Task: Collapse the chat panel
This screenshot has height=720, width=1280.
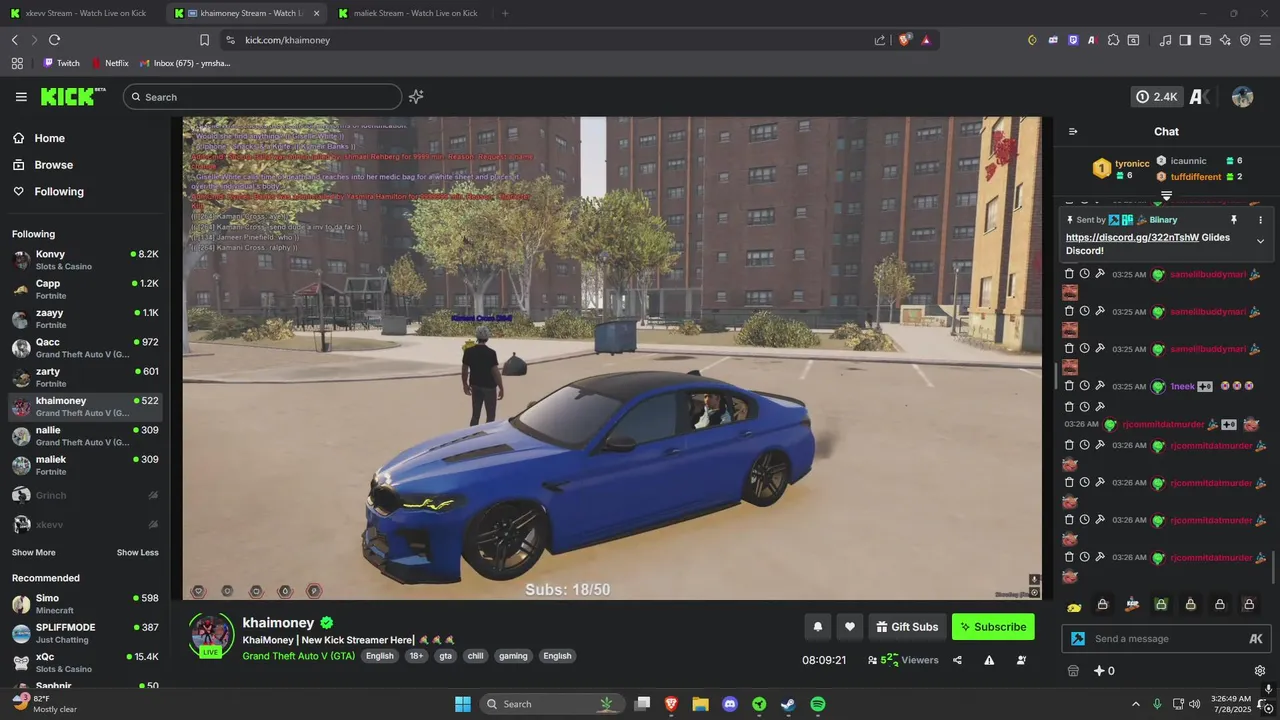Action: [x=1073, y=132]
